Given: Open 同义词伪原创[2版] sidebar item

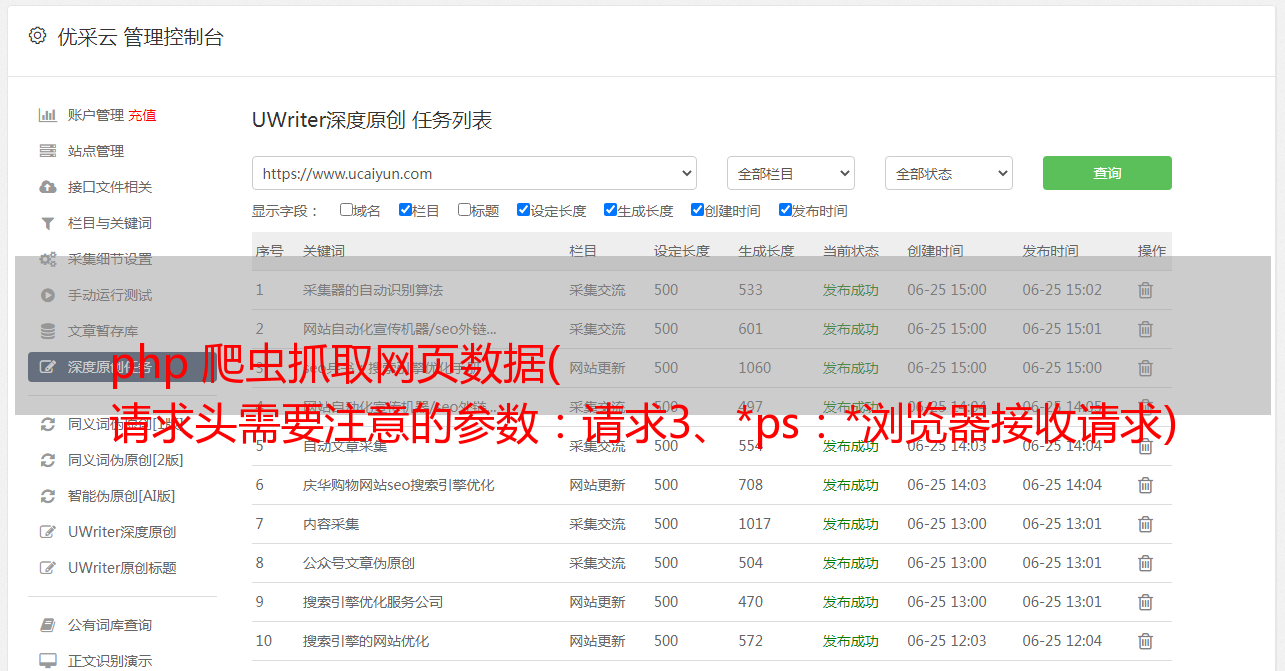Looking at the screenshot, I should 125,460.
